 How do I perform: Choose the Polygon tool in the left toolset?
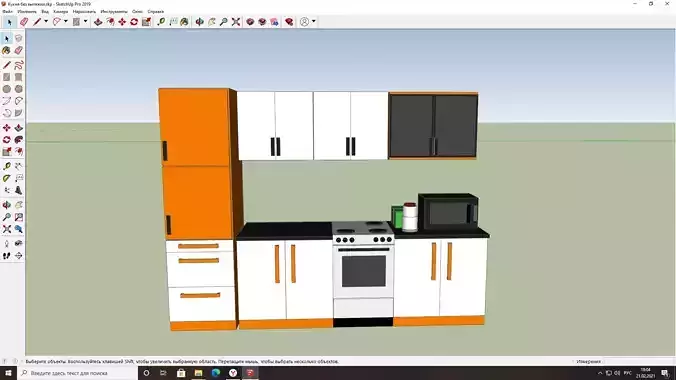tap(19, 89)
